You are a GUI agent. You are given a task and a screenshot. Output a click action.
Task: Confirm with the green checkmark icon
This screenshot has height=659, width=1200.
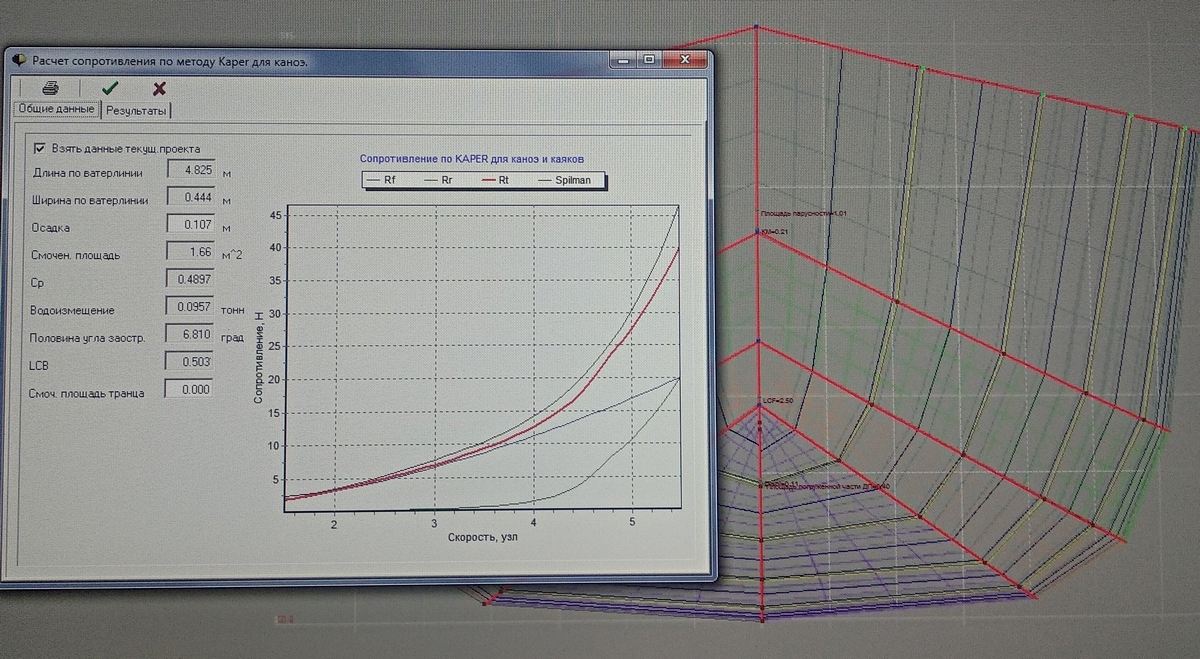coord(109,88)
